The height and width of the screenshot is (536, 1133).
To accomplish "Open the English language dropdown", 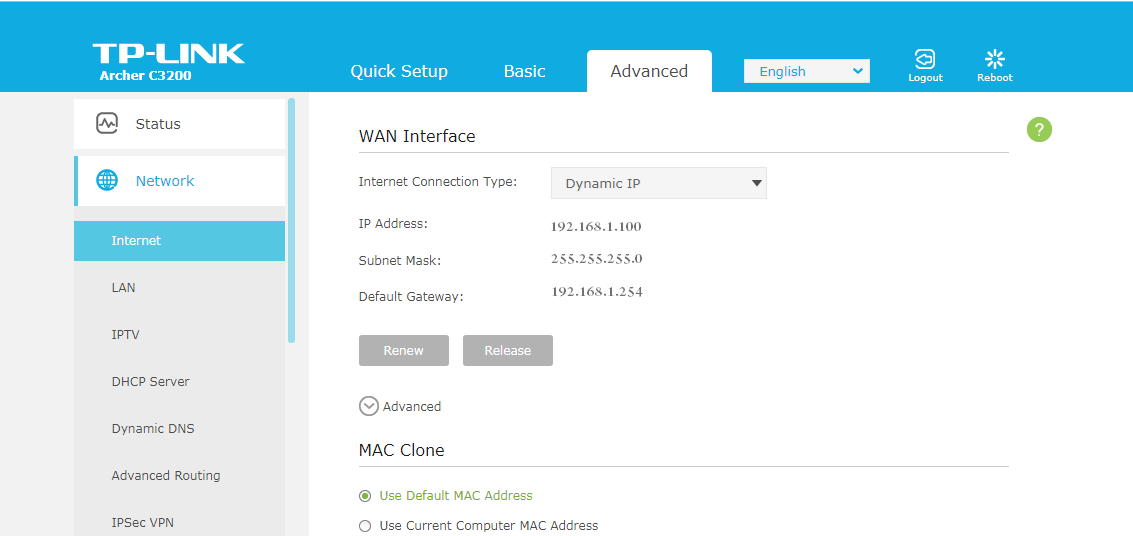I will (x=806, y=72).
